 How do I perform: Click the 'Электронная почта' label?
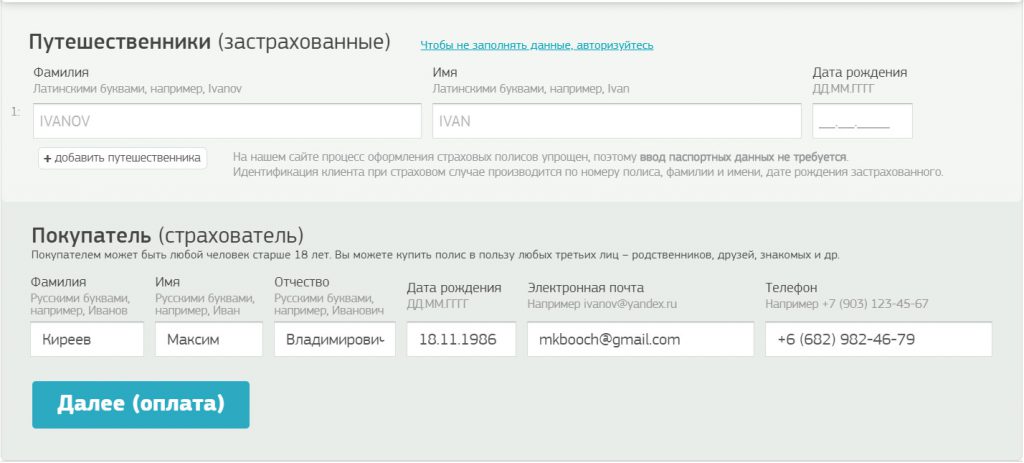tap(586, 288)
